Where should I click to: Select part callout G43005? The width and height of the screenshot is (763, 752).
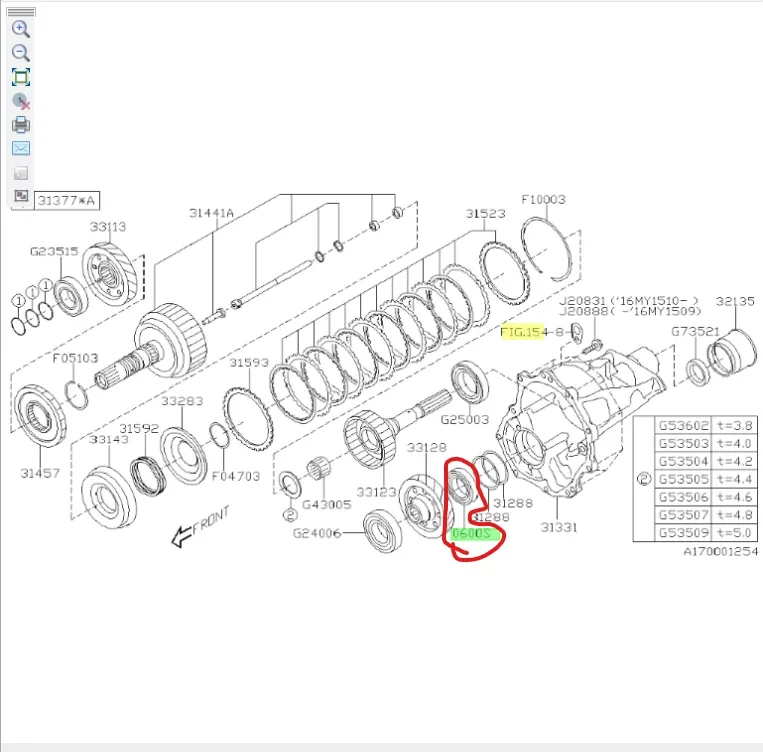(x=327, y=505)
